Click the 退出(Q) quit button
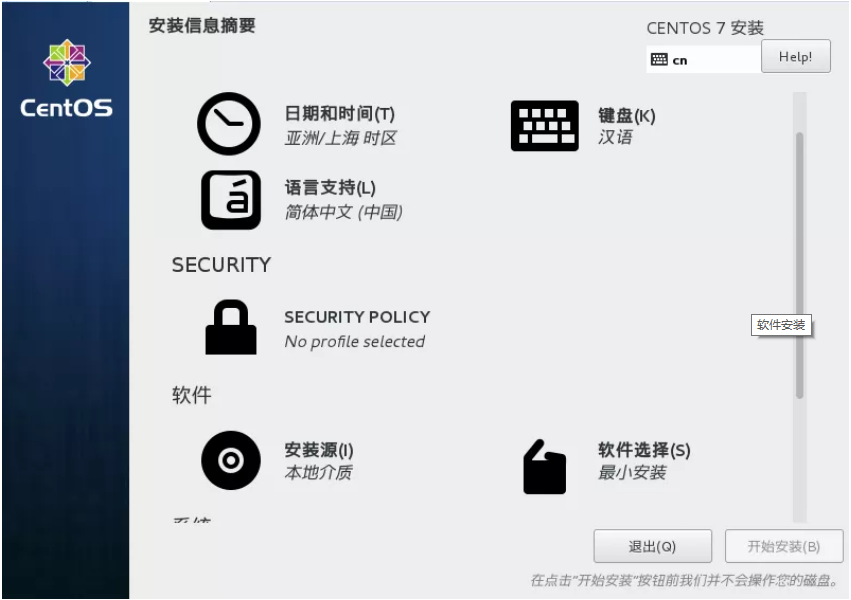 [652, 546]
